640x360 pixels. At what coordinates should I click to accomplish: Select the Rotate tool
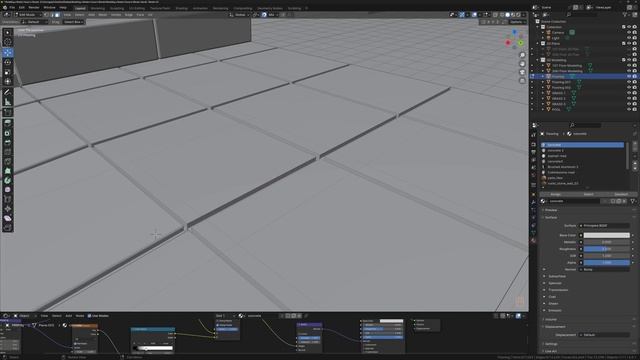8,62
